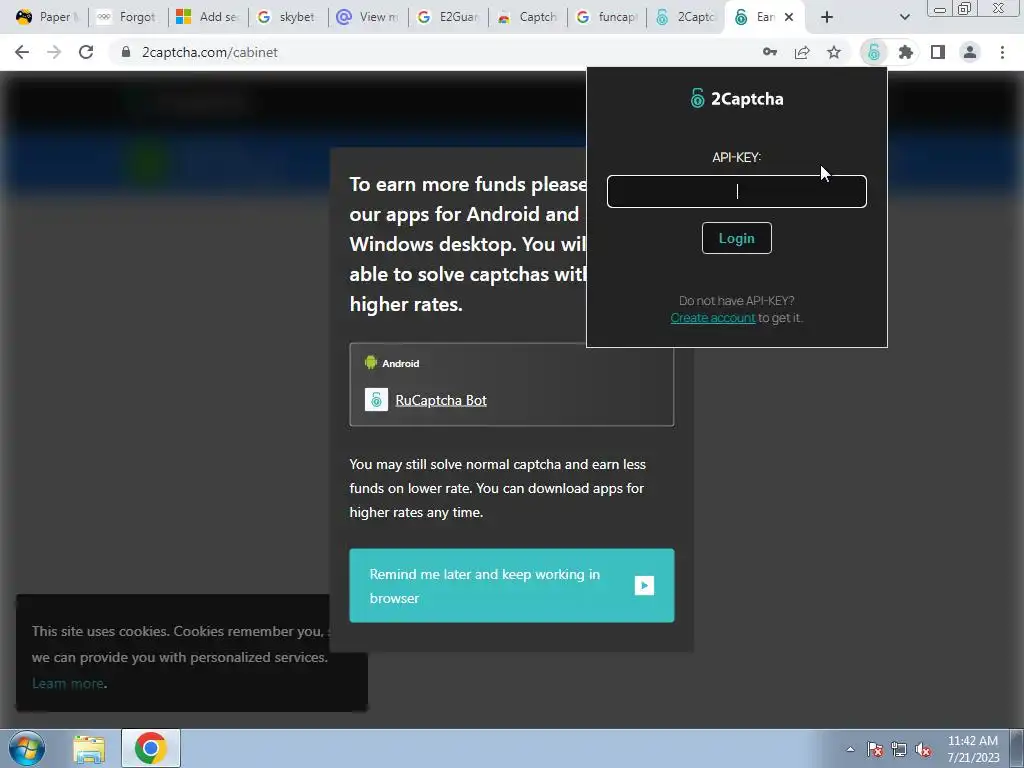Viewport: 1024px width, 768px height.
Task: Click the play arrow on Remind button
Action: [644, 585]
